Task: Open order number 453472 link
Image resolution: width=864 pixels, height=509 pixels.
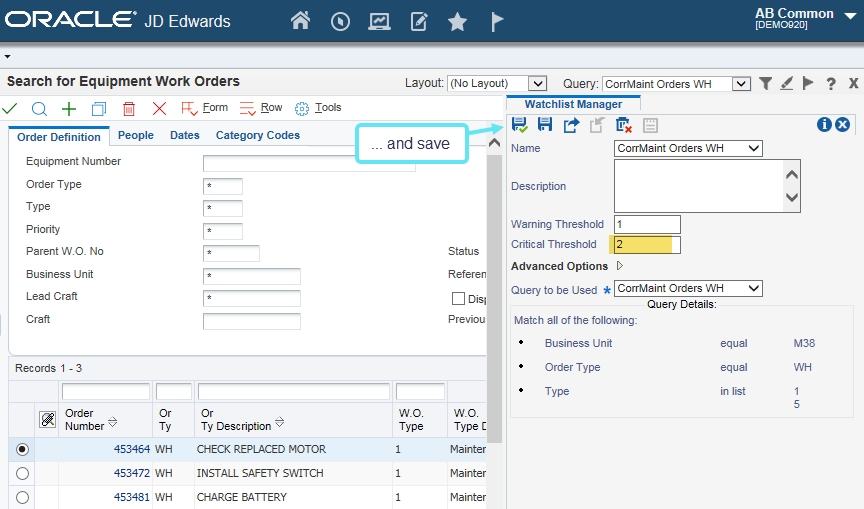Action: point(132,473)
